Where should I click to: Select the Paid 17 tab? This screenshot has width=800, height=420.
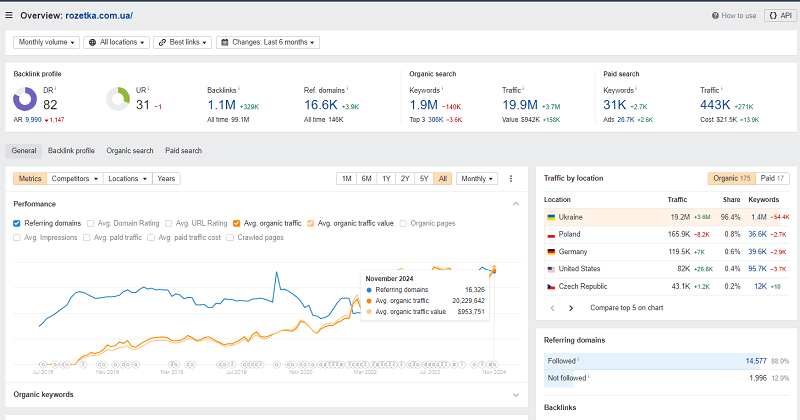[x=772, y=178]
